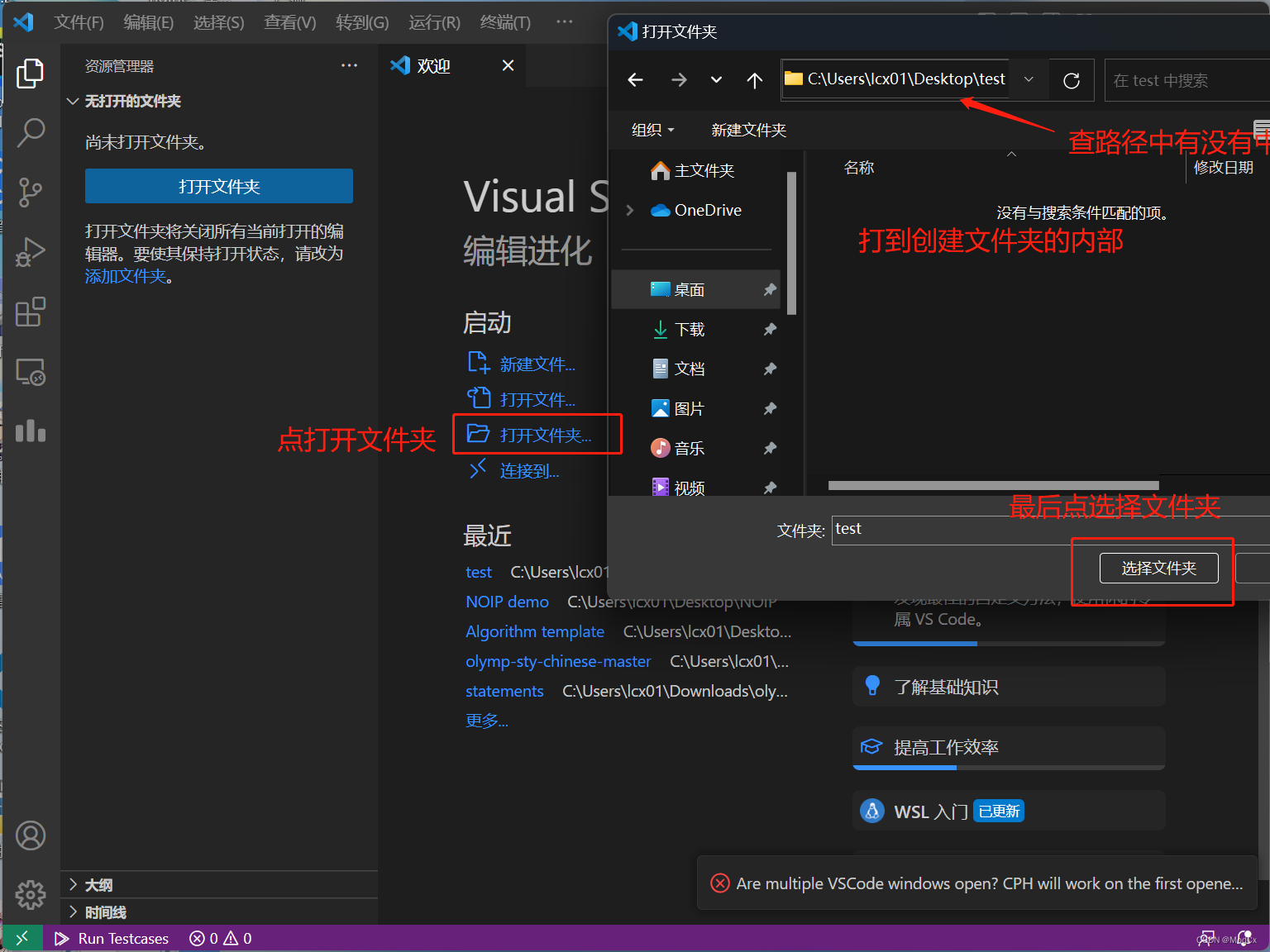Click 新建文件夹 in dialog toolbar
1270x952 pixels.
[x=748, y=130]
